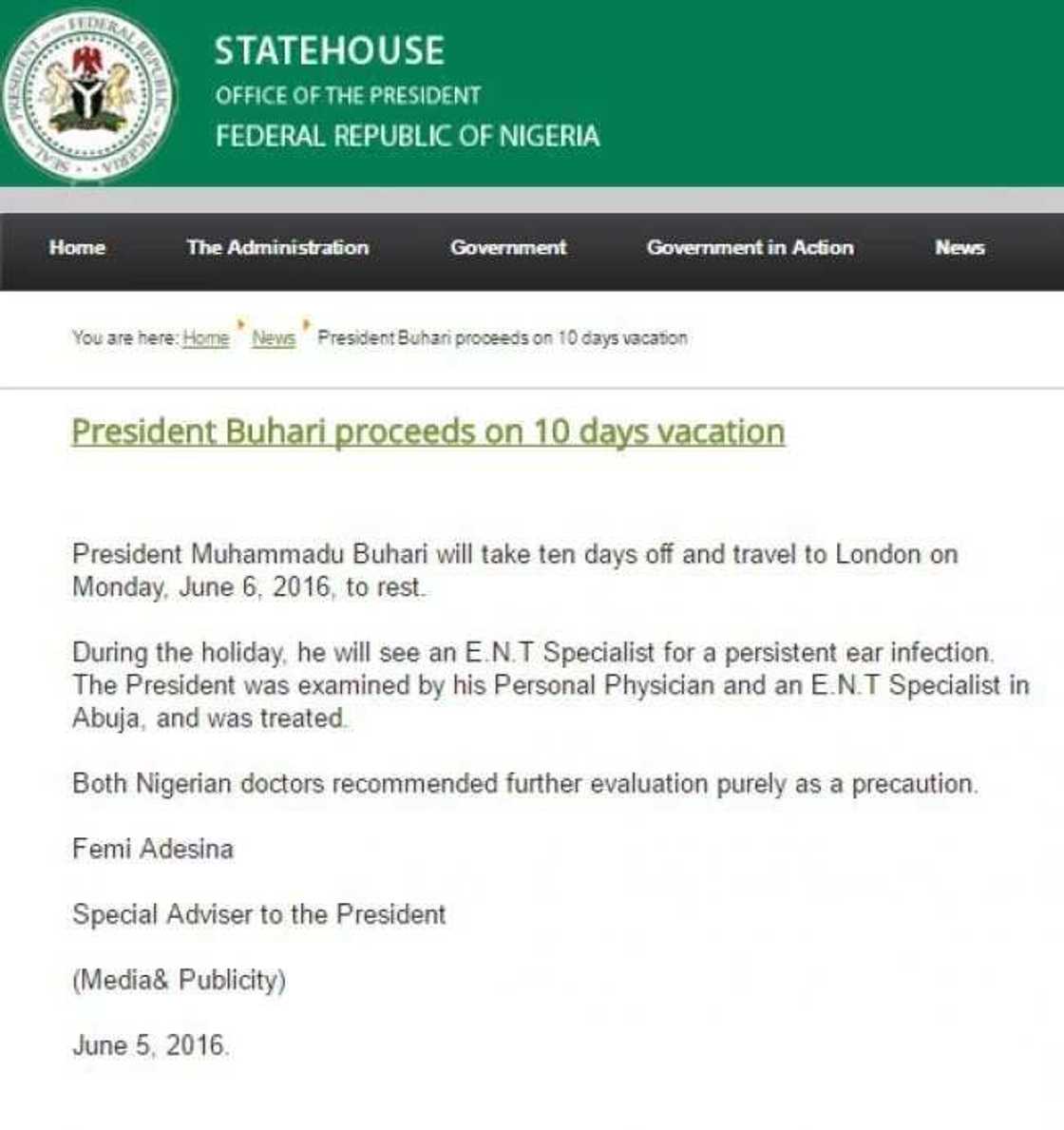Open the Government menu
The image size is (1064, 1130).
pos(509,247)
